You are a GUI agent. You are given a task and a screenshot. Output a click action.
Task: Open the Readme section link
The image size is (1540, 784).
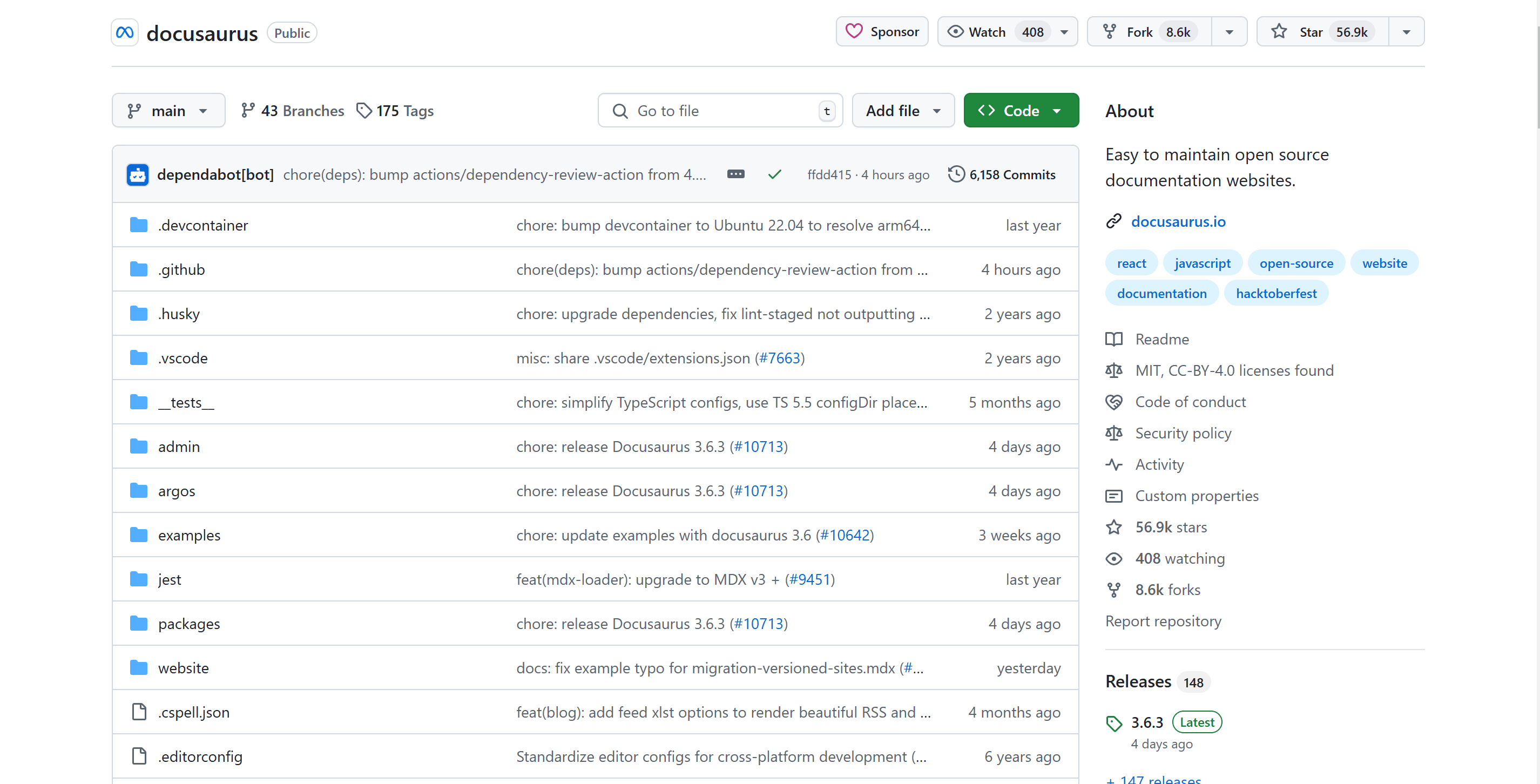pyautogui.click(x=1161, y=339)
